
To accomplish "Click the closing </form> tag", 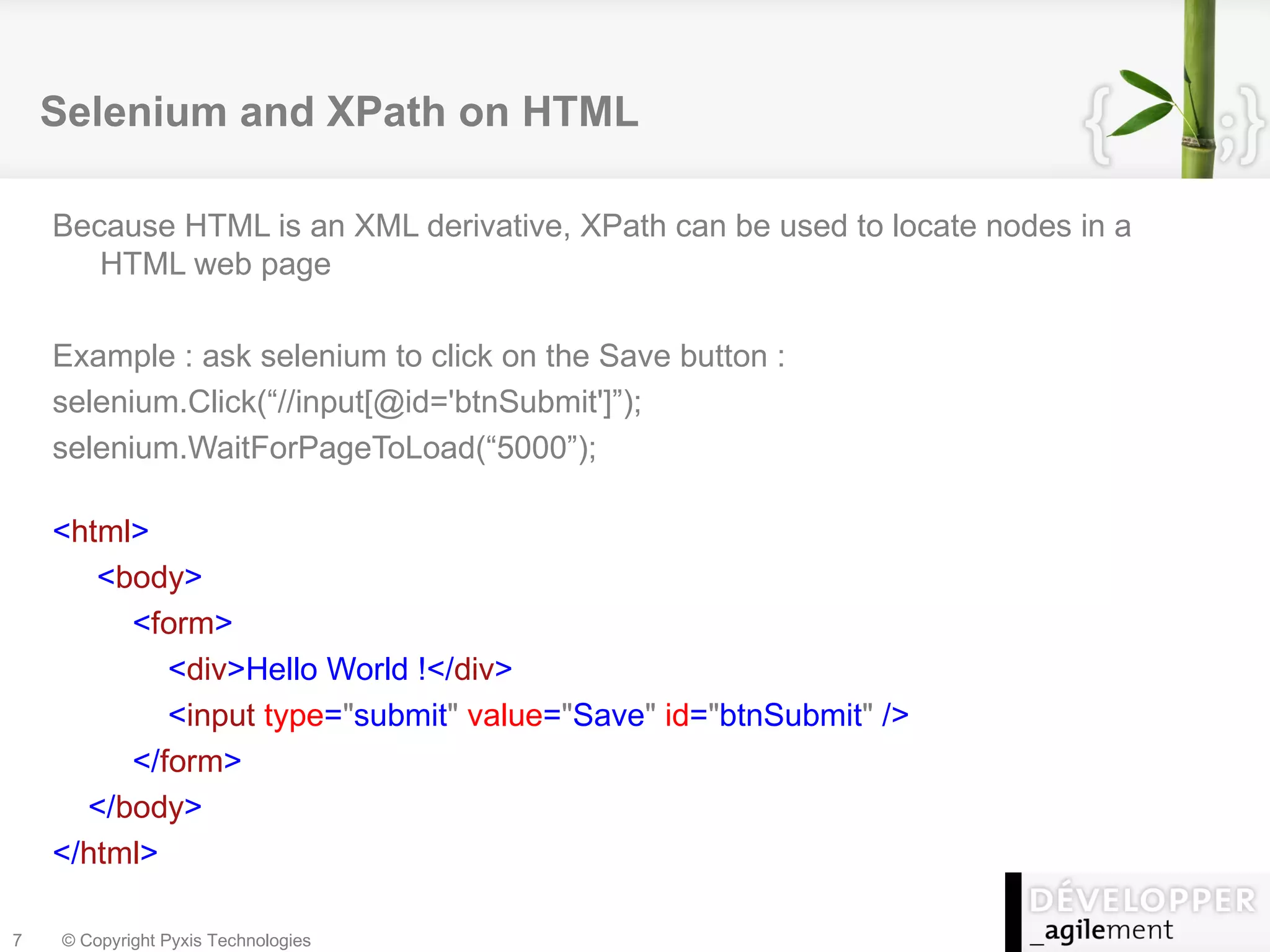I will (x=187, y=761).
